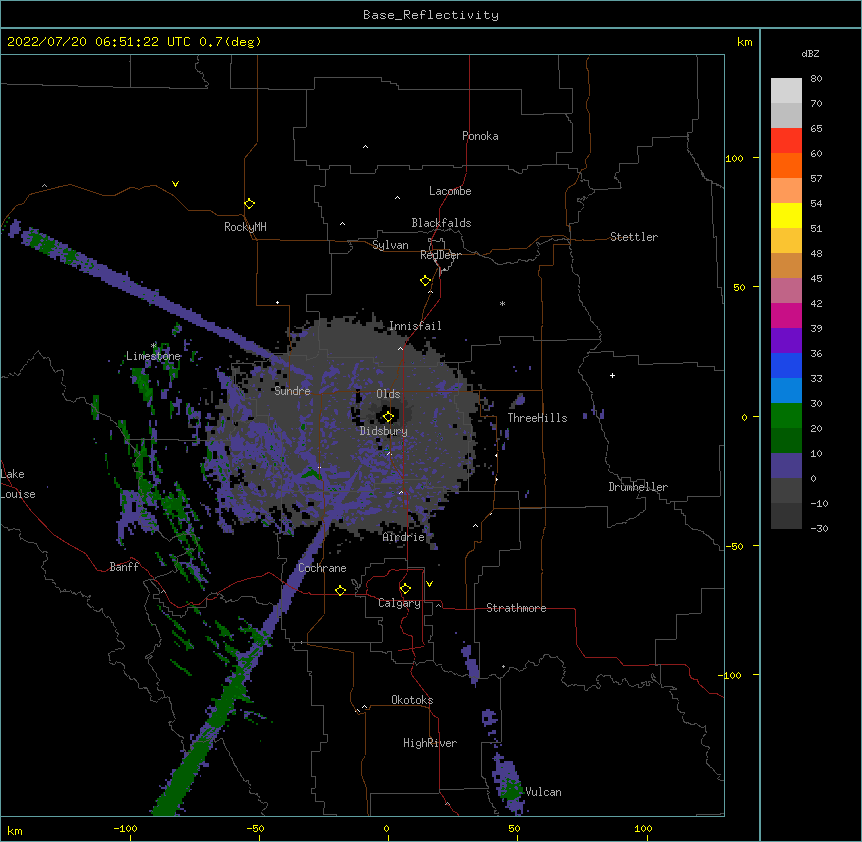Click the vertical-axis -50 km tick label
The height and width of the screenshot is (842, 862).
[734, 546]
